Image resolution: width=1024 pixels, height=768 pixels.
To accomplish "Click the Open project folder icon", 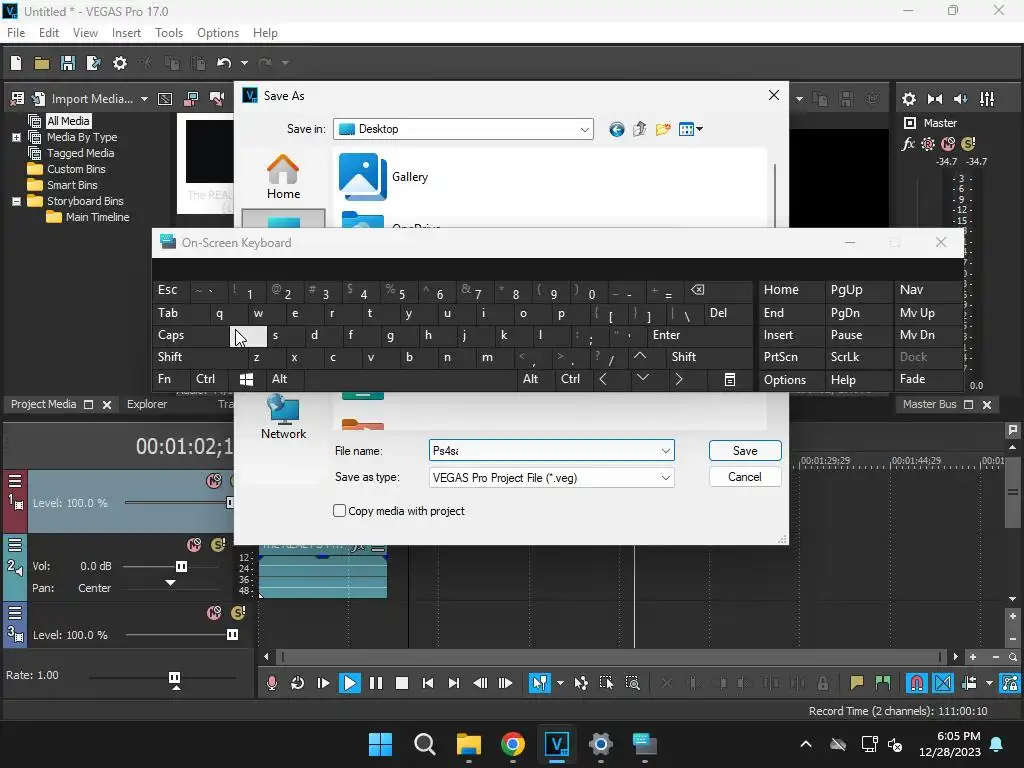I will pyautogui.click(x=42, y=63).
